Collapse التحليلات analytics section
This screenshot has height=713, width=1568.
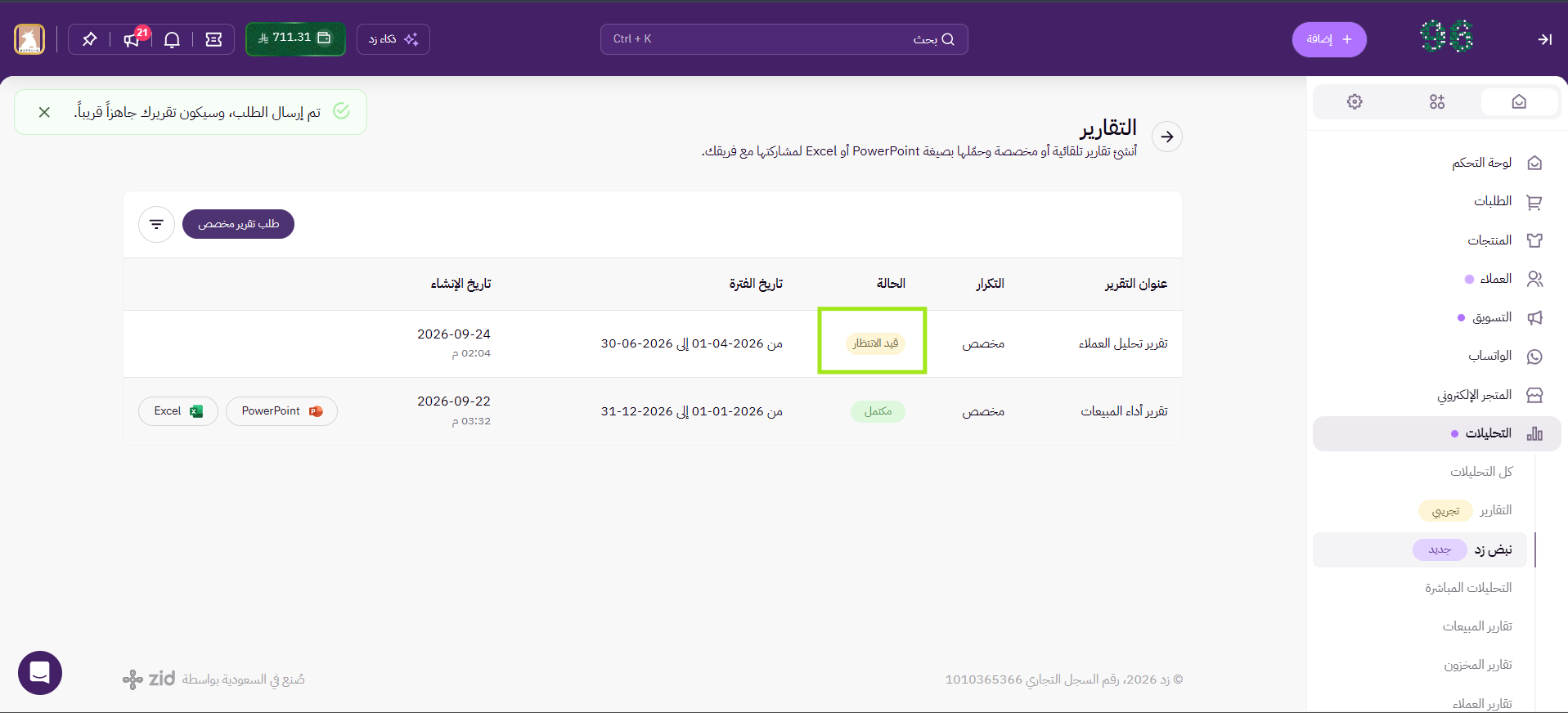coord(1437,433)
